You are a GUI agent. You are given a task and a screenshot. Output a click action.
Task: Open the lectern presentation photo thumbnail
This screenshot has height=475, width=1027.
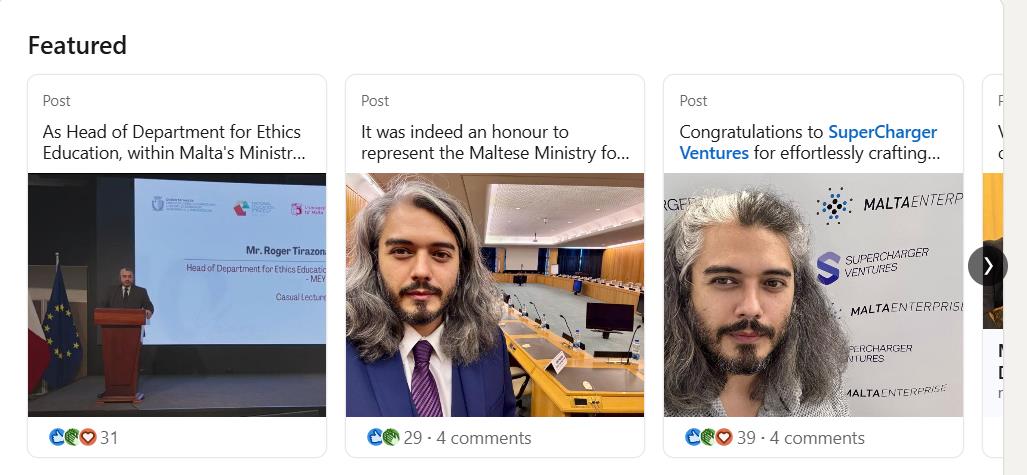point(177,295)
